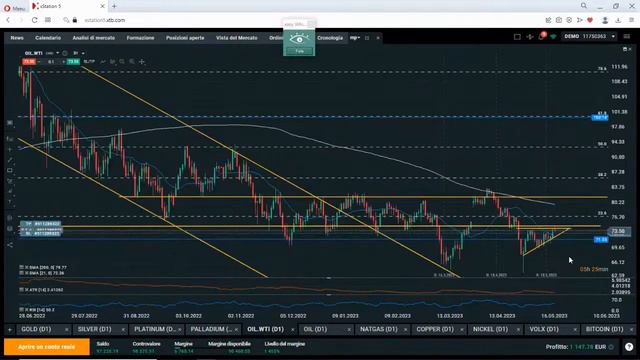
Task: Open Vista del Mercato tab
Action: click(237, 38)
